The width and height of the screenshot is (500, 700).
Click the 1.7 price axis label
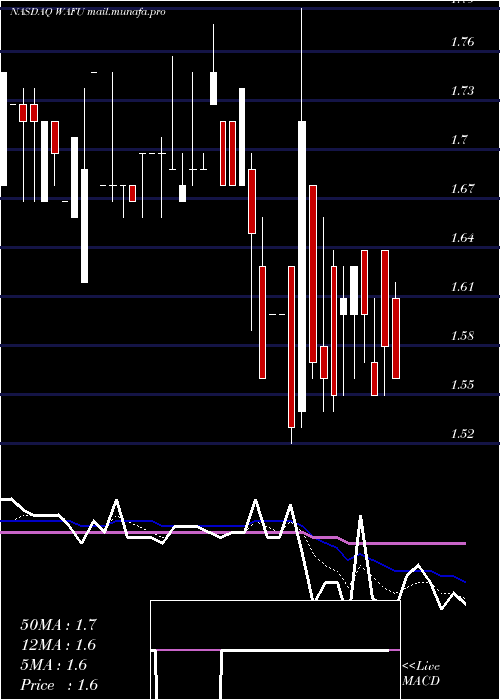point(459,140)
